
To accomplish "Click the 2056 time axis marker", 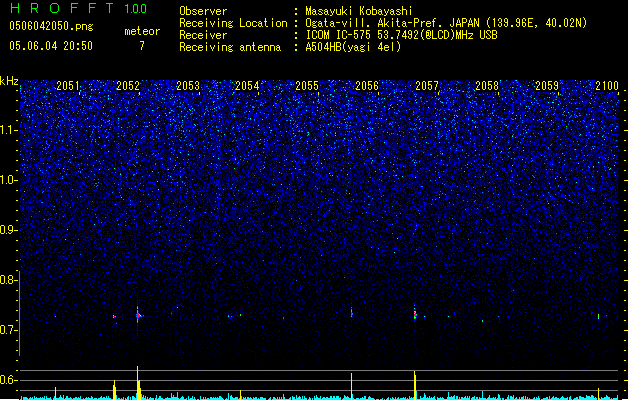I will [367, 86].
